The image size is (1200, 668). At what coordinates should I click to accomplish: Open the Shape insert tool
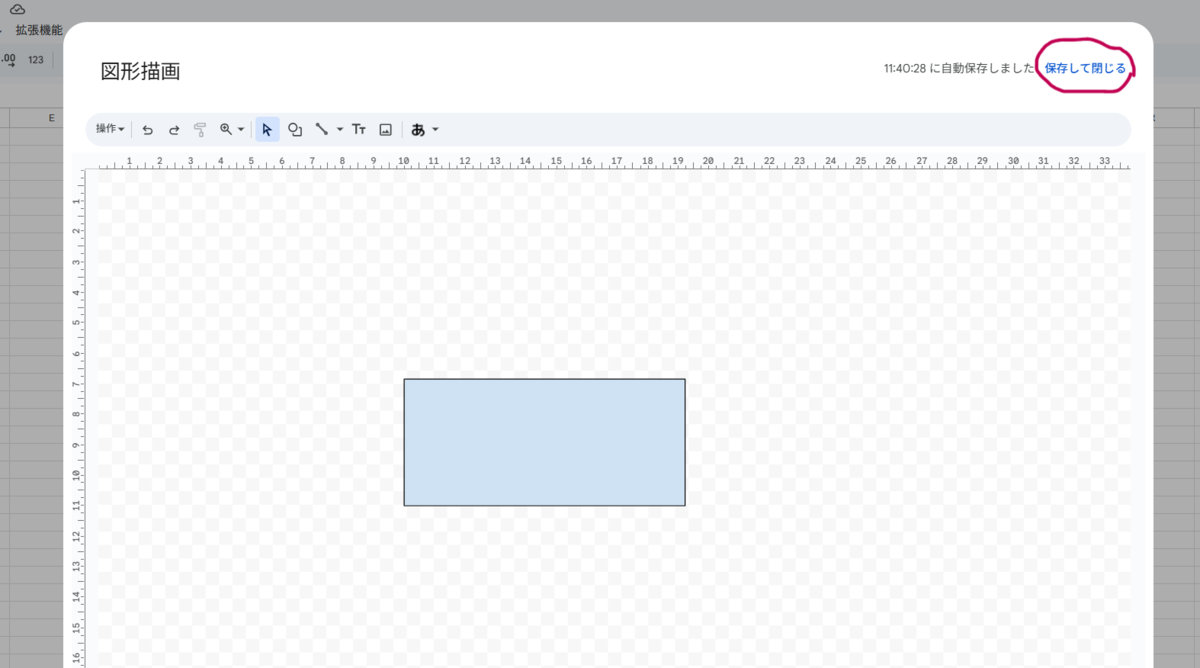click(x=295, y=129)
